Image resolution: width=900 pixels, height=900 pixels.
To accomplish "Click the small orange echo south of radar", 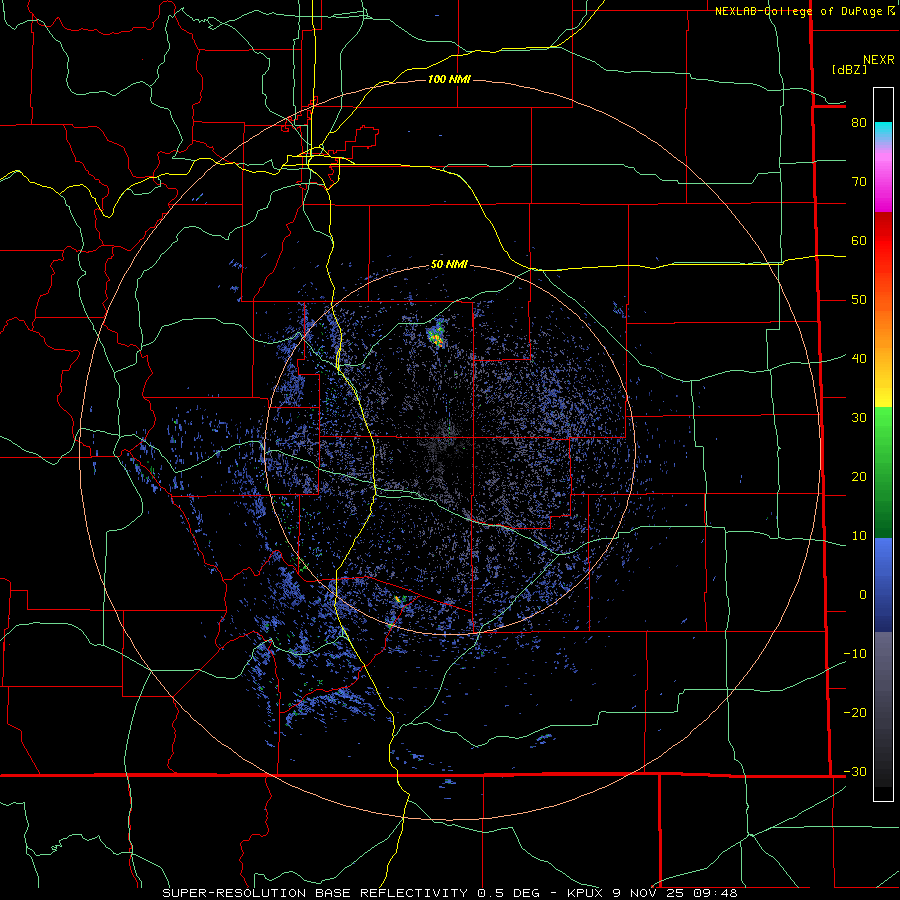I will (398, 599).
